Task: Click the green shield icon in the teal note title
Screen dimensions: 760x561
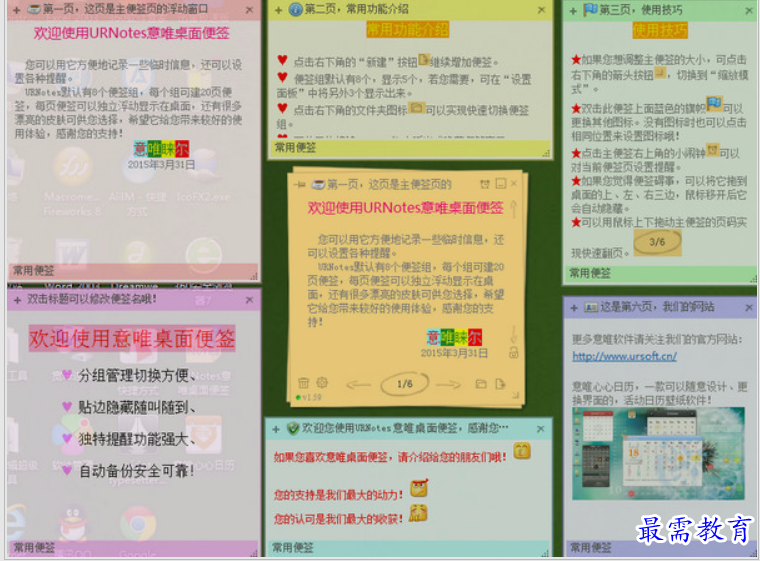Action: coord(293,428)
